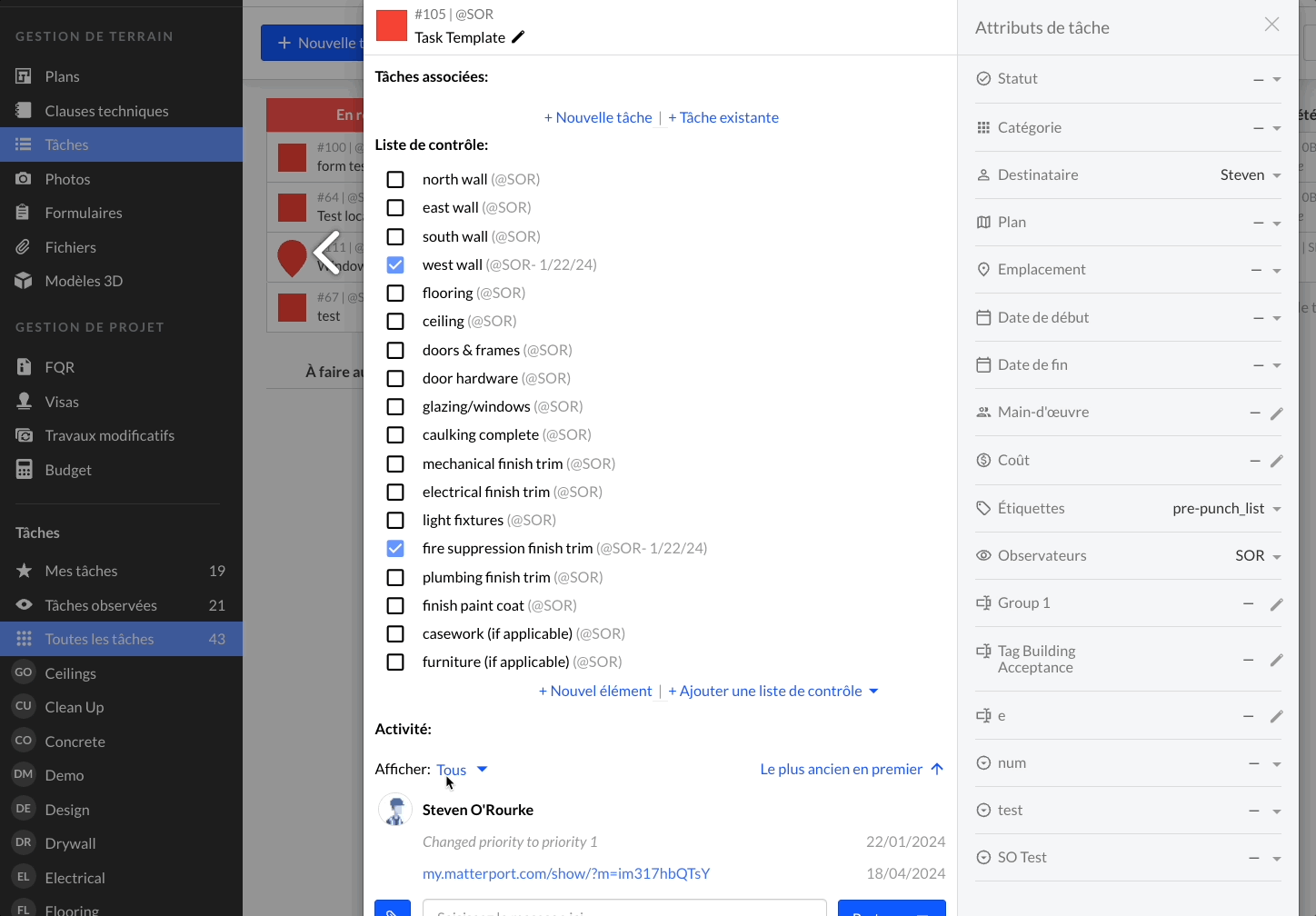Edit the Tag Building Acceptance attribute

pos(1276,661)
